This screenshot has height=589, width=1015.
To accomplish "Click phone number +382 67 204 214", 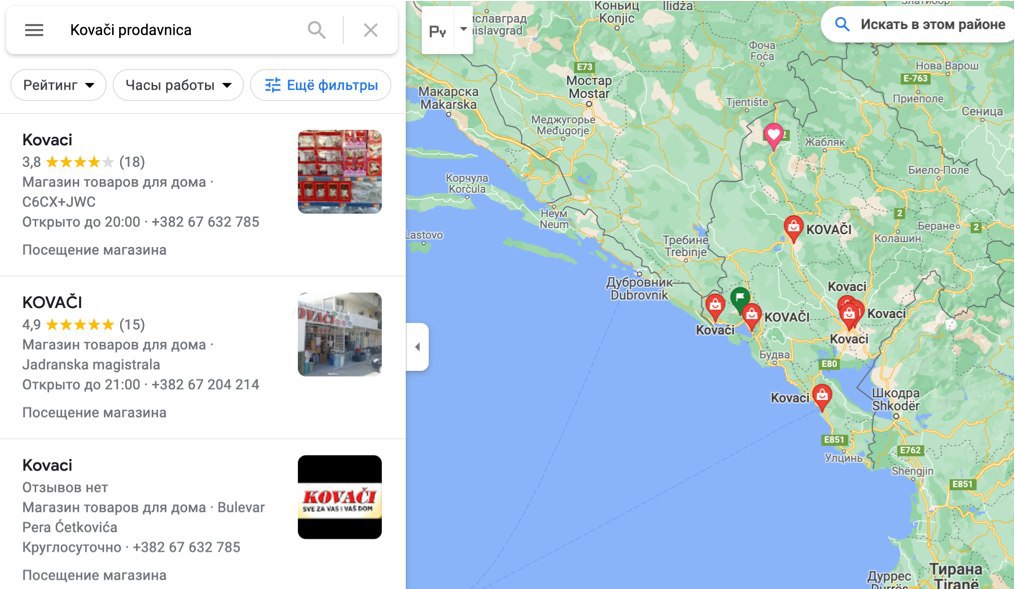I will (x=205, y=384).
